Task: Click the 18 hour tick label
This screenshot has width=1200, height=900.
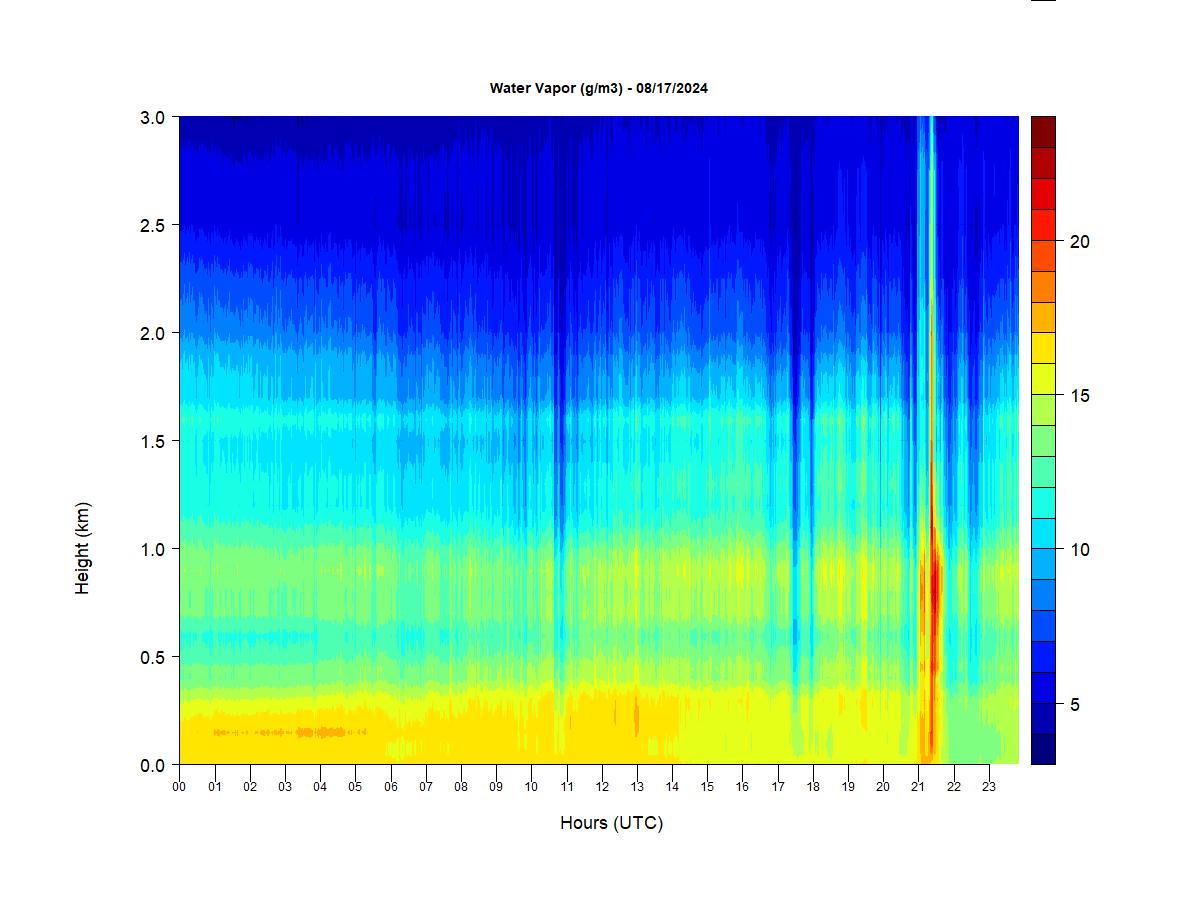Action: pyautogui.click(x=813, y=787)
